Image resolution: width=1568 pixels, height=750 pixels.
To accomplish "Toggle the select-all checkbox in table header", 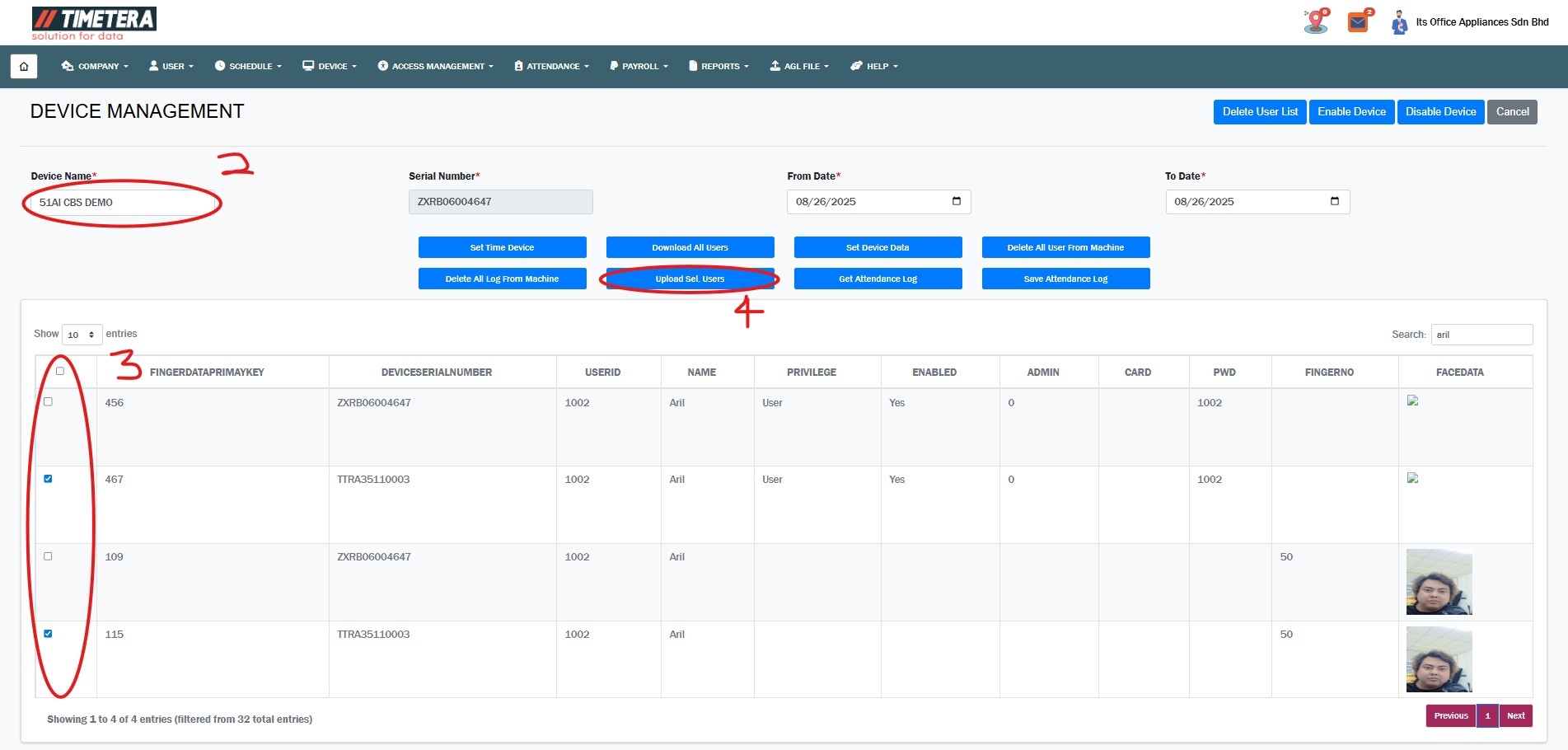I will coord(59,371).
